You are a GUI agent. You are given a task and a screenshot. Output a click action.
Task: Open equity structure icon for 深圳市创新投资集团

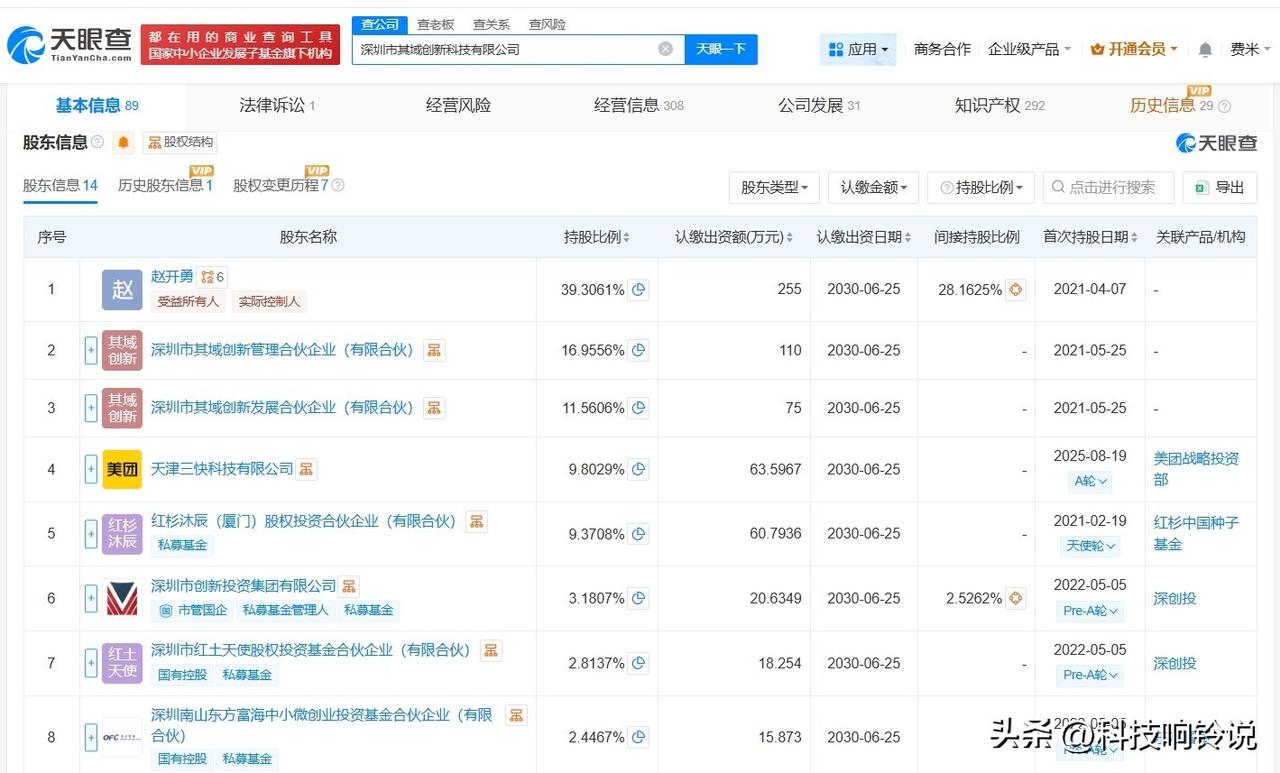pyautogui.click(x=349, y=586)
